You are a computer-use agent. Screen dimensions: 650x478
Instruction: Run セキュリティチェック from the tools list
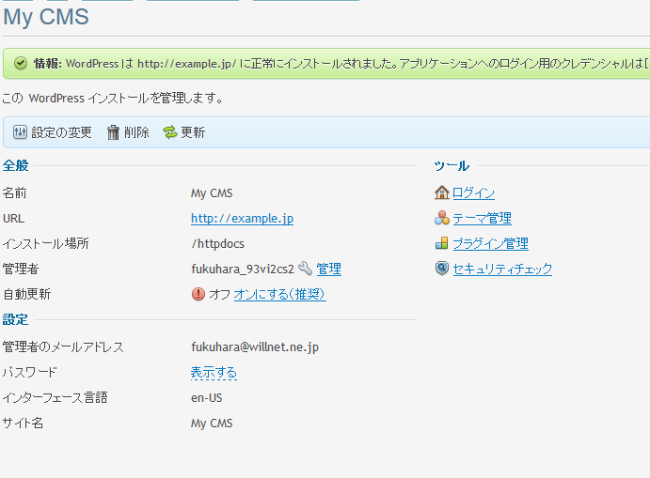502,269
